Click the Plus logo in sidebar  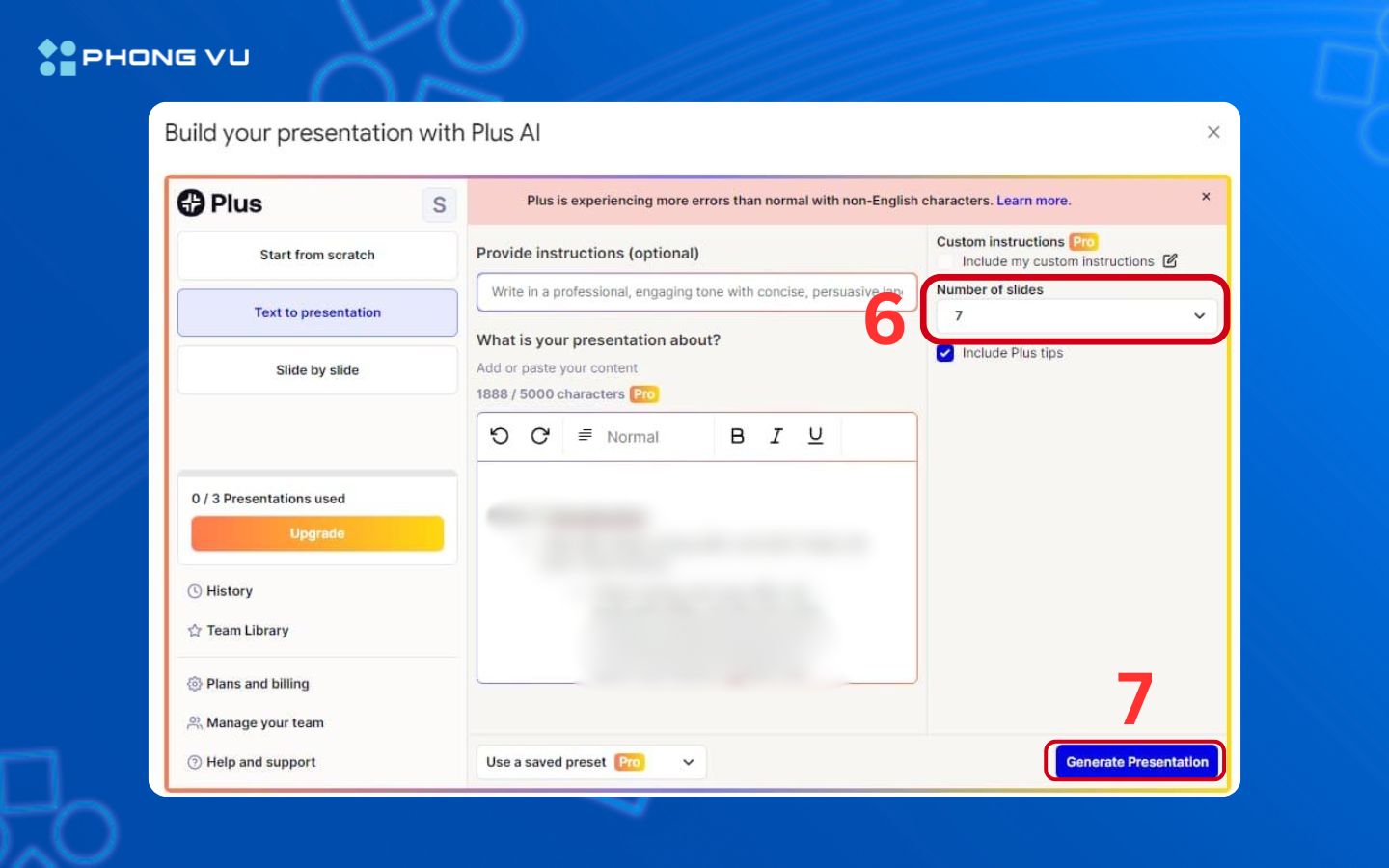click(x=220, y=203)
